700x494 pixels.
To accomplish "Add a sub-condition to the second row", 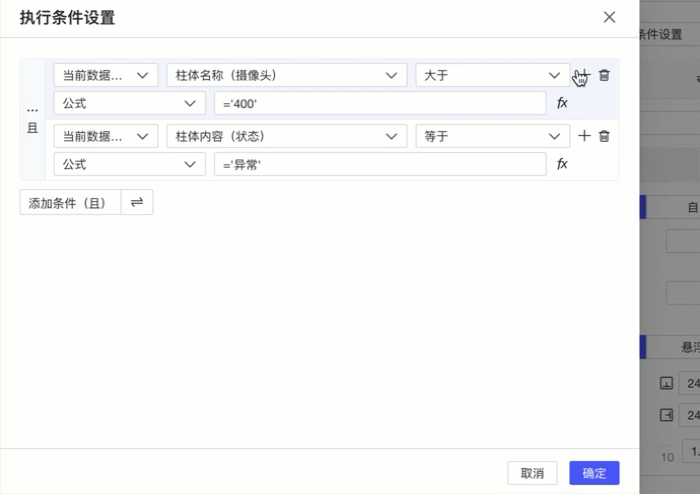I will point(585,136).
